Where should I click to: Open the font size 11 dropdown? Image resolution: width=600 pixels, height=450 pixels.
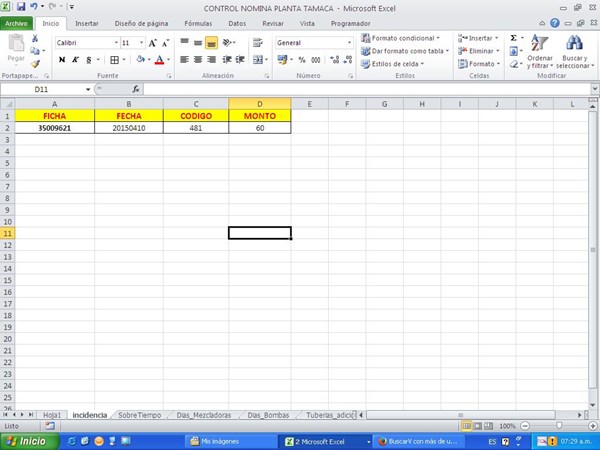point(141,43)
